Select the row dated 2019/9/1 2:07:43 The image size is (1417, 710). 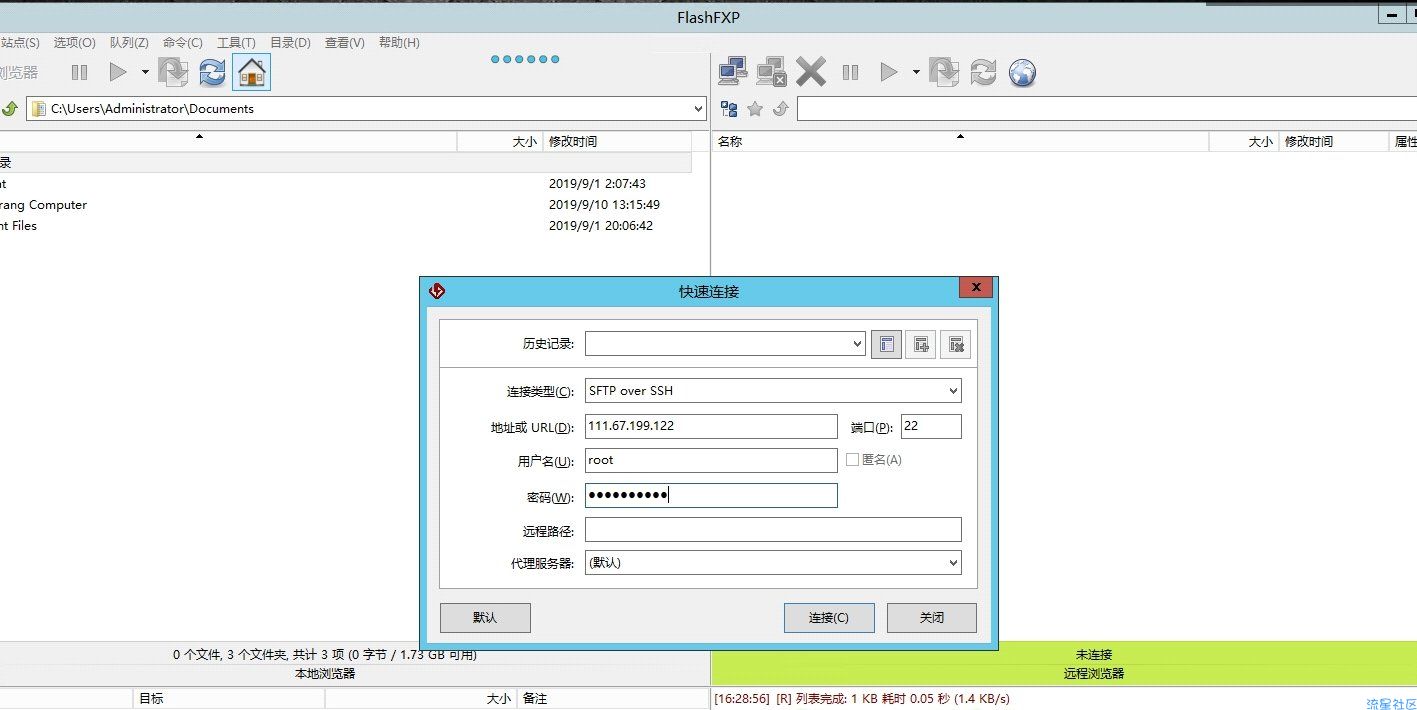point(345,184)
